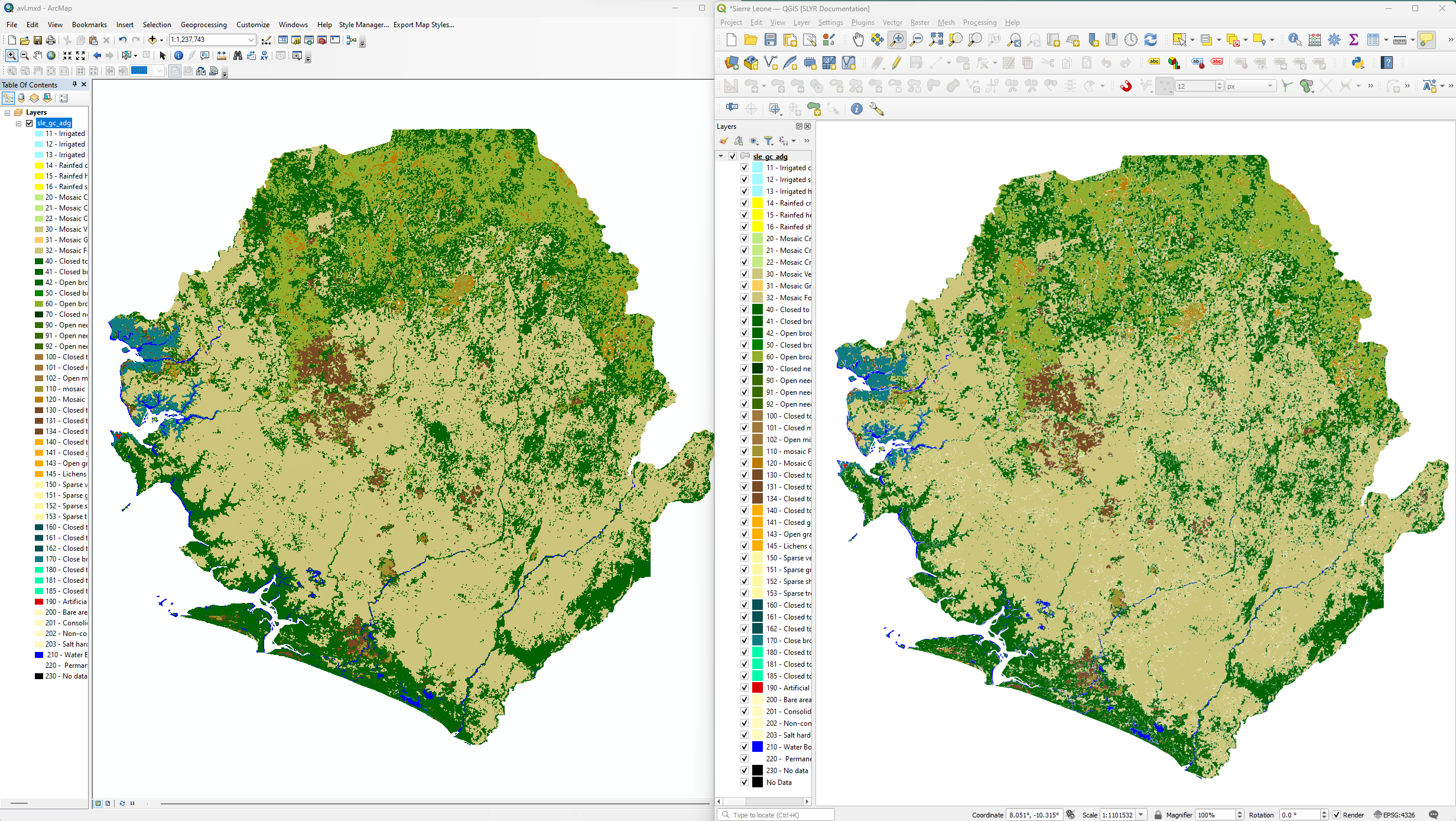Open QGIS Processing Toolbox gear icon
The height and width of the screenshot is (821, 1456).
(1334, 40)
